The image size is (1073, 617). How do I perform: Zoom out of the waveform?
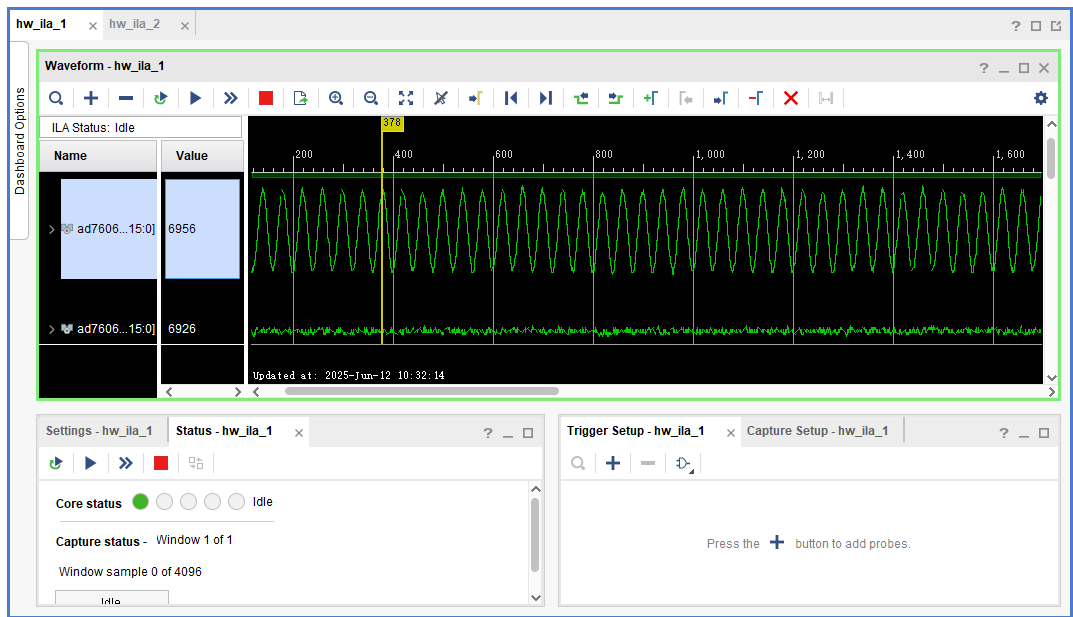pos(371,99)
